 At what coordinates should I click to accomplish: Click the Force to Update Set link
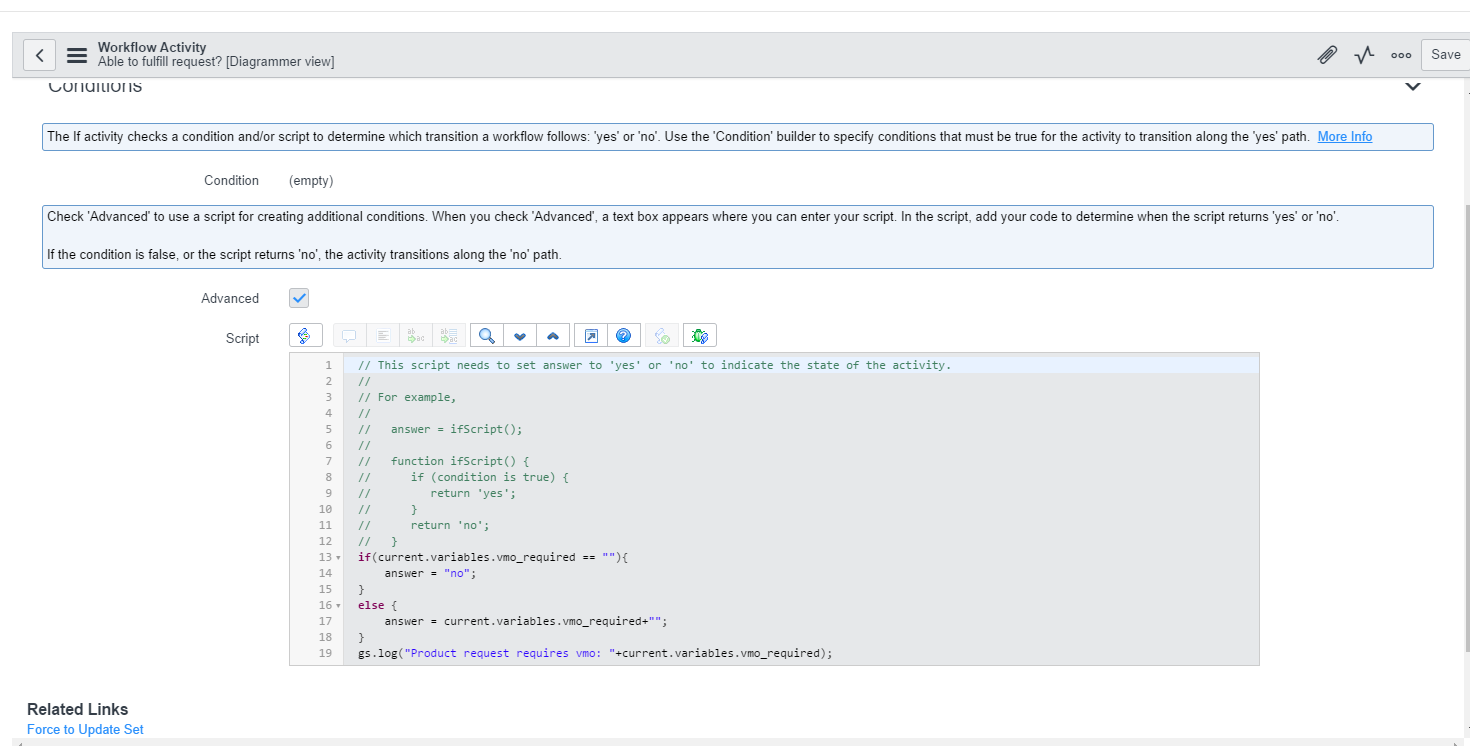click(x=85, y=729)
